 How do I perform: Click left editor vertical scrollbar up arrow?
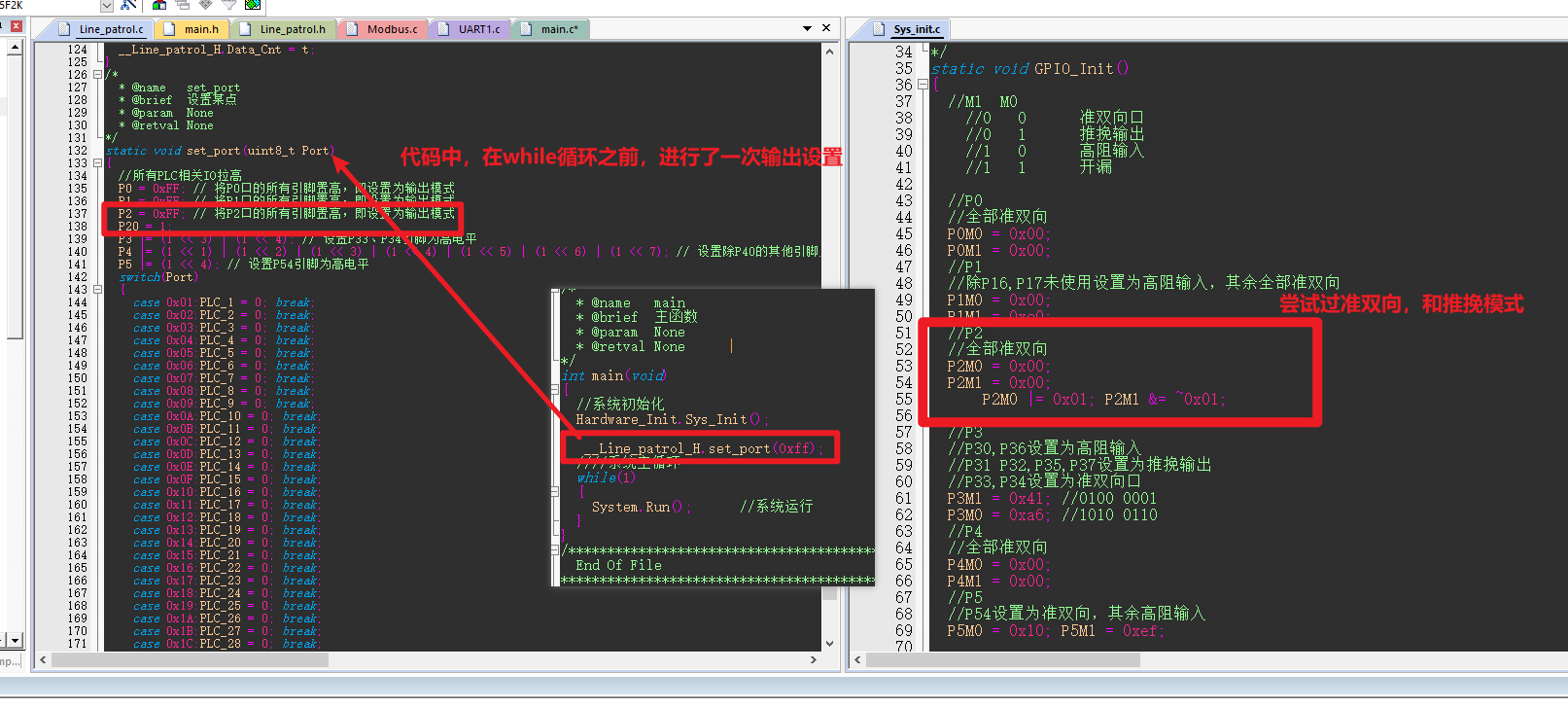click(829, 51)
